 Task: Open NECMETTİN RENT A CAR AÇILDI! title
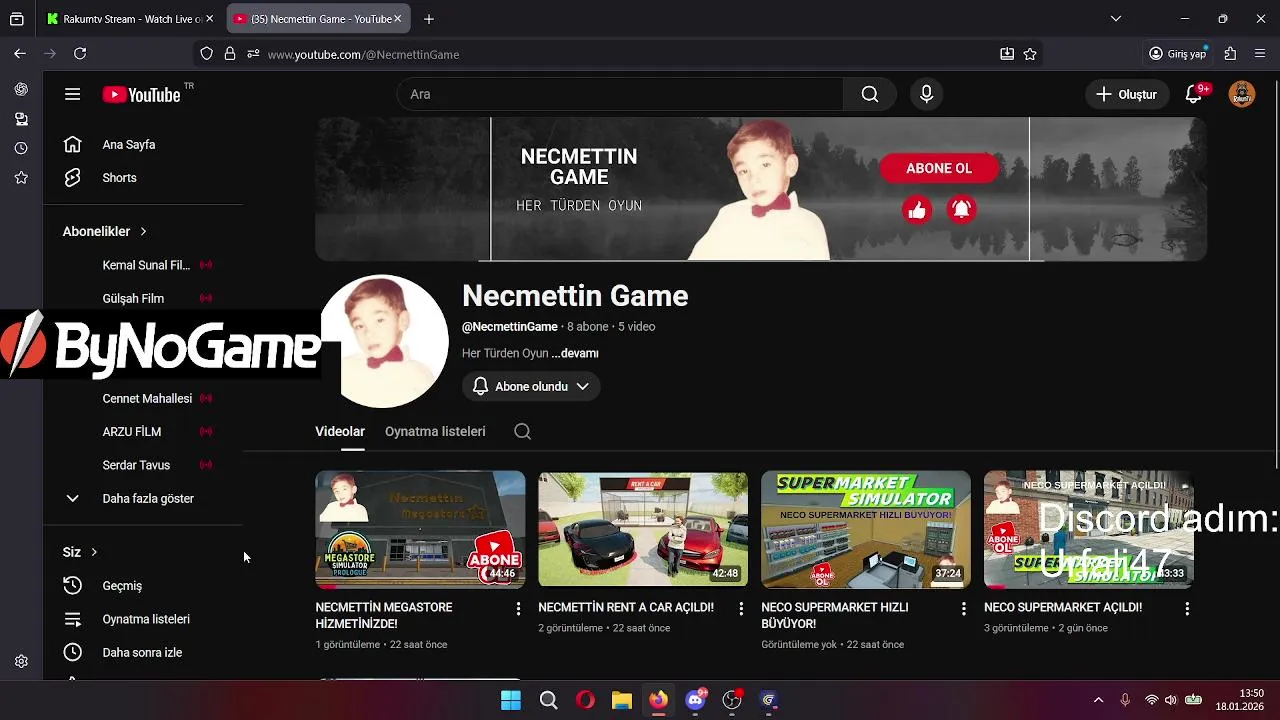click(x=626, y=607)
